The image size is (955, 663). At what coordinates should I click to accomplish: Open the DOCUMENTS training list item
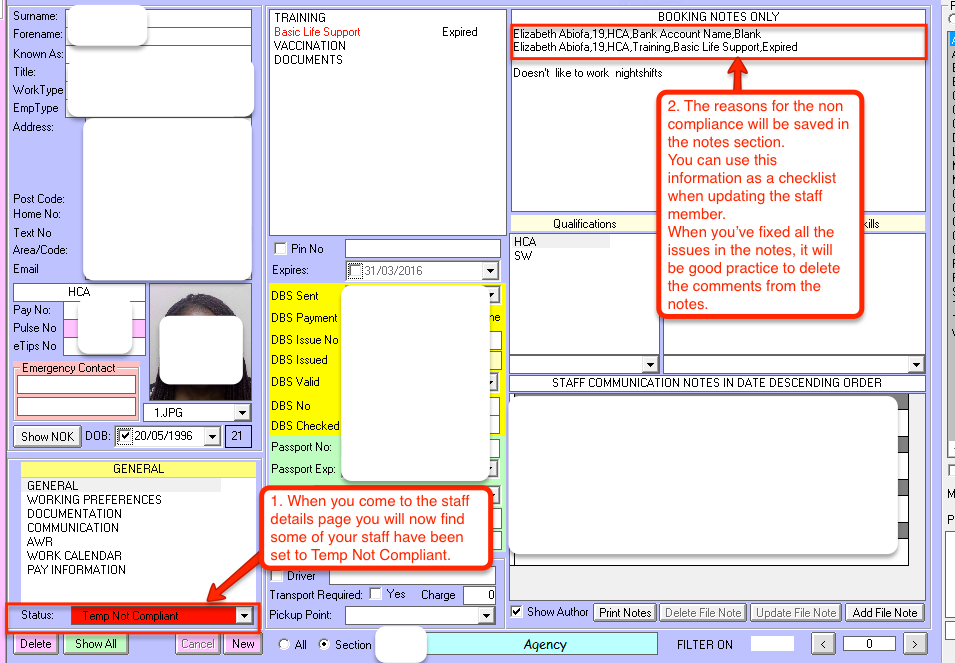coord(308,60)
